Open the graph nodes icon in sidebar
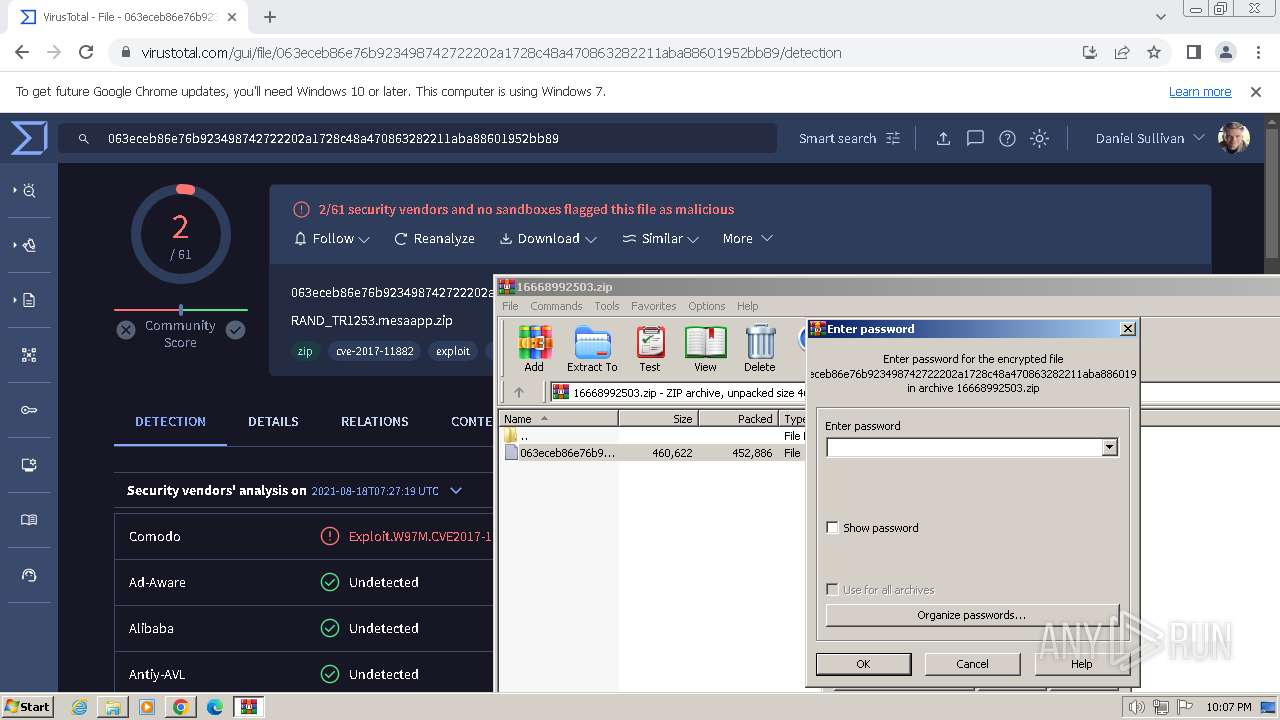Viewport: 1280px width, 720px height. pyautogui.click(x=29, y=355)
